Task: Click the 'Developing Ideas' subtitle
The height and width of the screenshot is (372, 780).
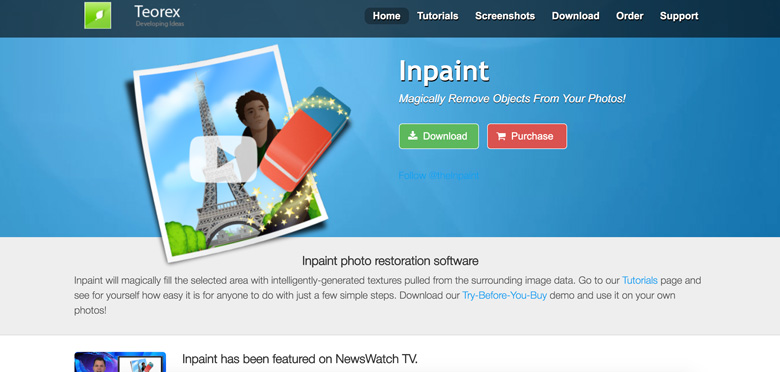Action: [160, 24]
